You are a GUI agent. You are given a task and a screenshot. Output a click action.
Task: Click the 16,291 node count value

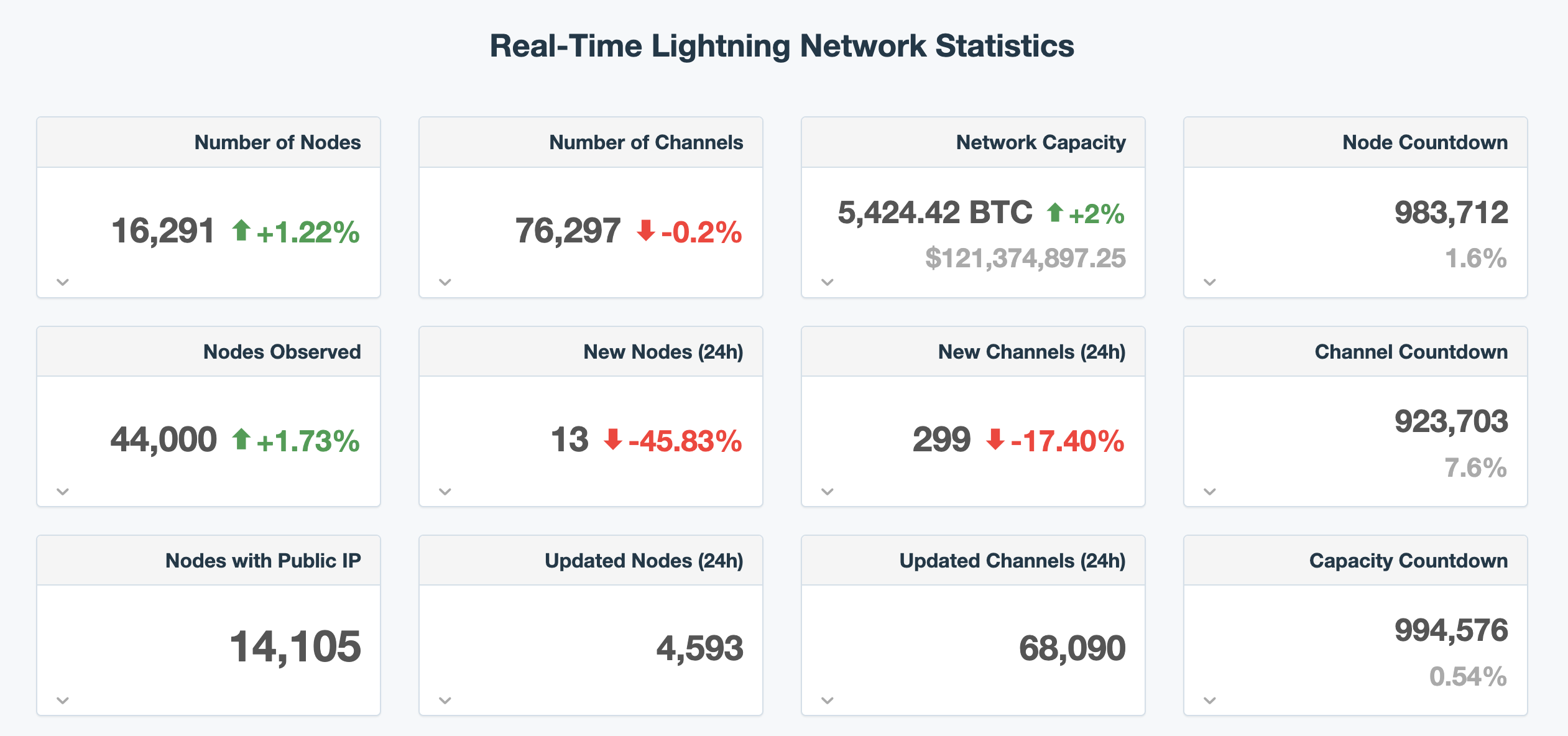click(x=163, y=231)
